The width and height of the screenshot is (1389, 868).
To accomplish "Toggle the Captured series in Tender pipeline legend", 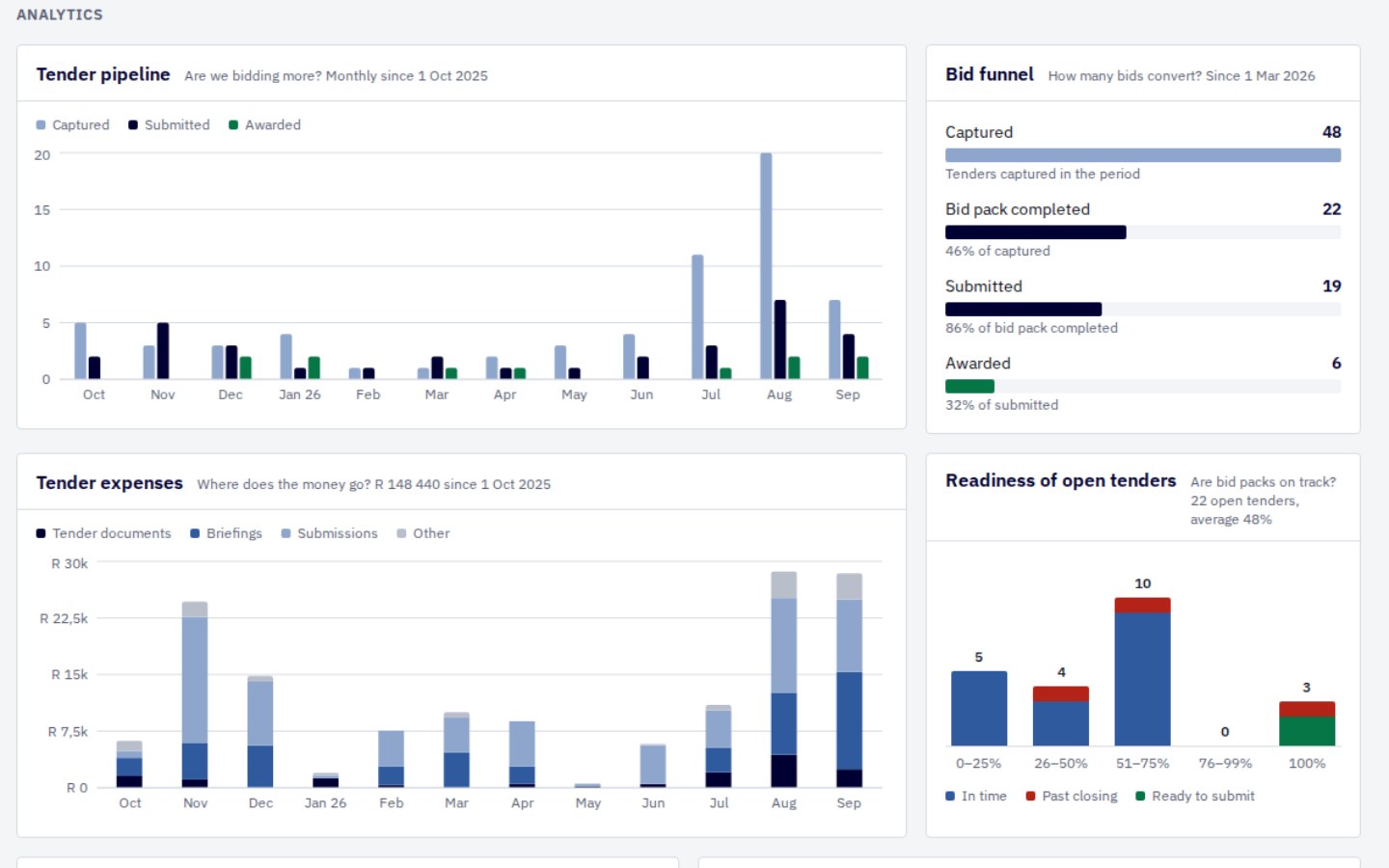I will 72,125.
